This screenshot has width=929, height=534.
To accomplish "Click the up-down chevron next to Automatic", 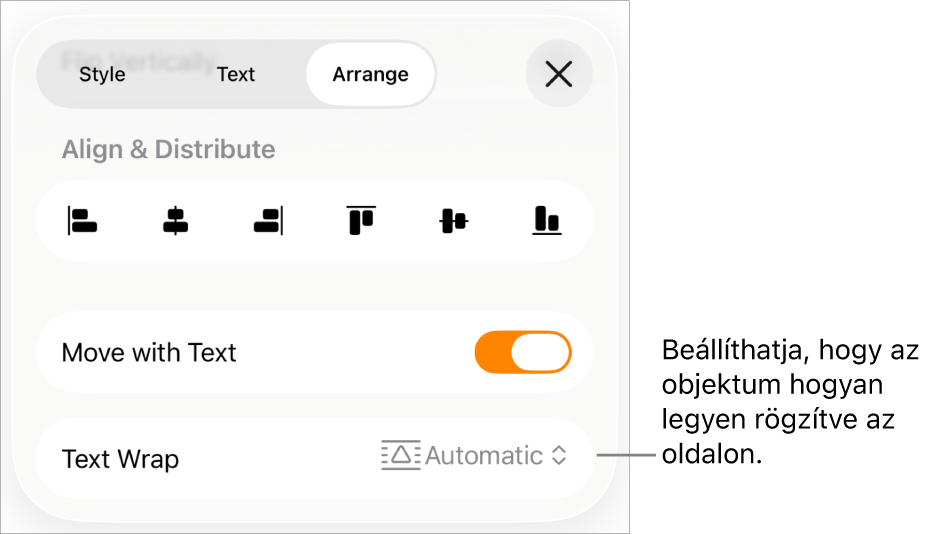I will (x=559, y=456).
